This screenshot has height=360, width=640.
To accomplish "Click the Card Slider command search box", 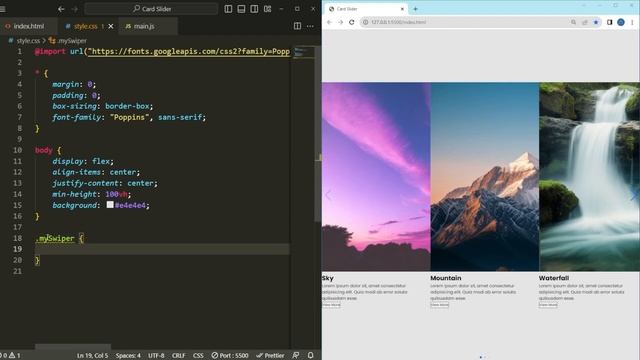I will coord(151,9).
